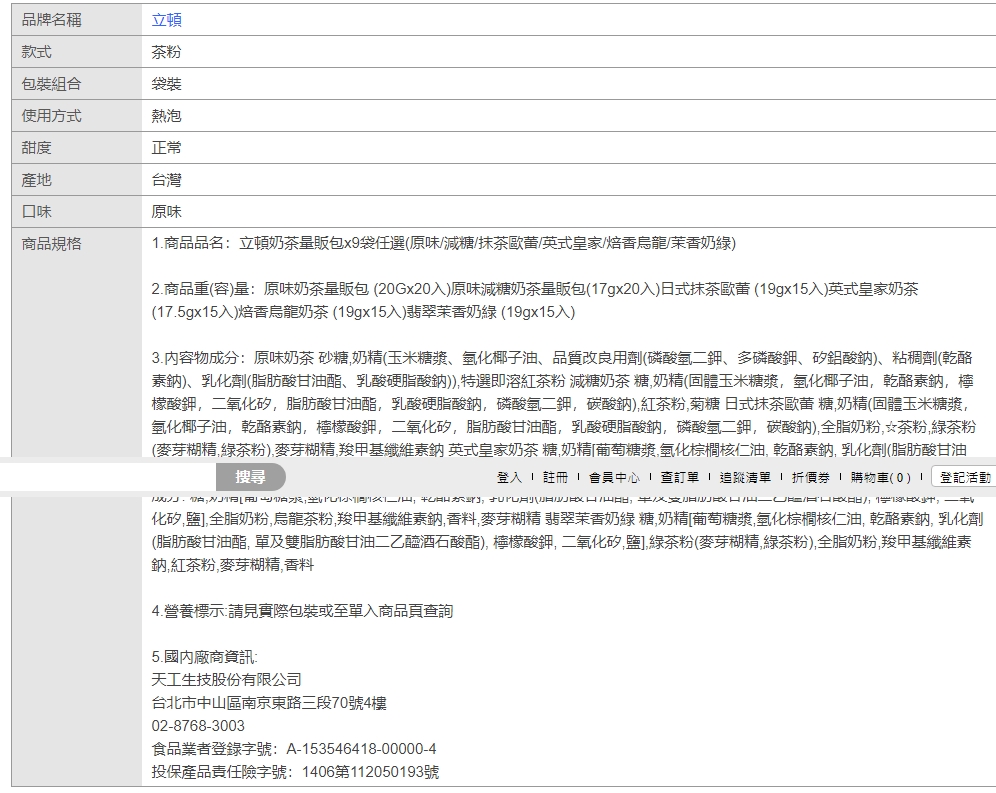Click the 投保產品責任險字號 insurance line
Image resolution: width=996 pixels, height=793 pixels.
(295, 772)
